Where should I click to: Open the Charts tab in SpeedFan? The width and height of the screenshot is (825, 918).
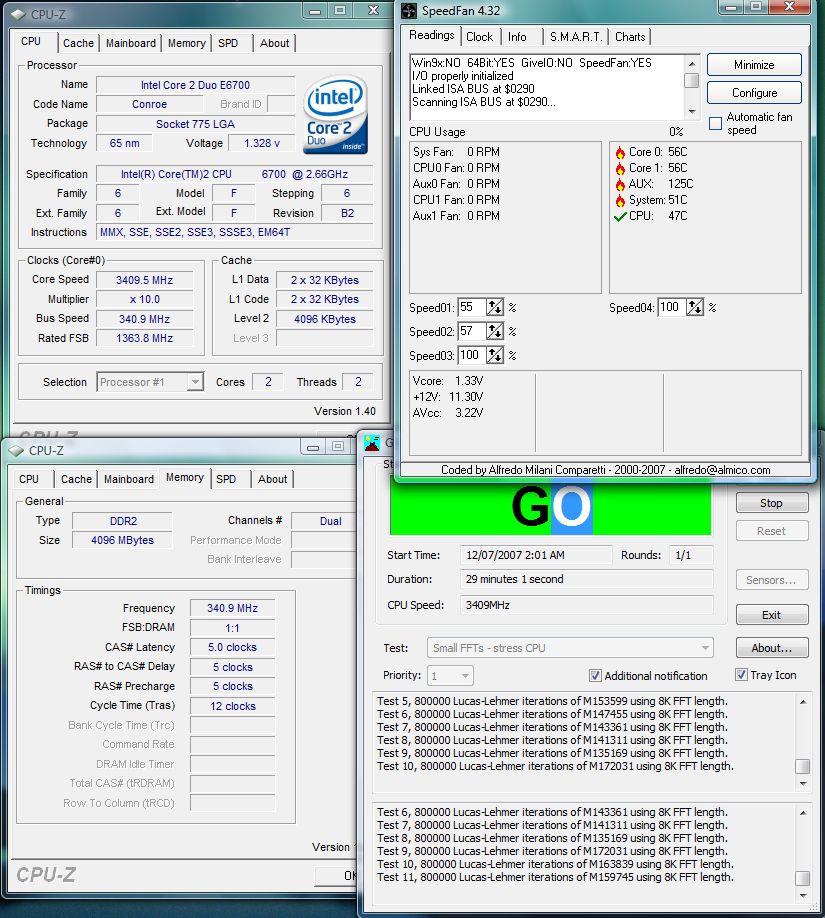click(630, 37)
